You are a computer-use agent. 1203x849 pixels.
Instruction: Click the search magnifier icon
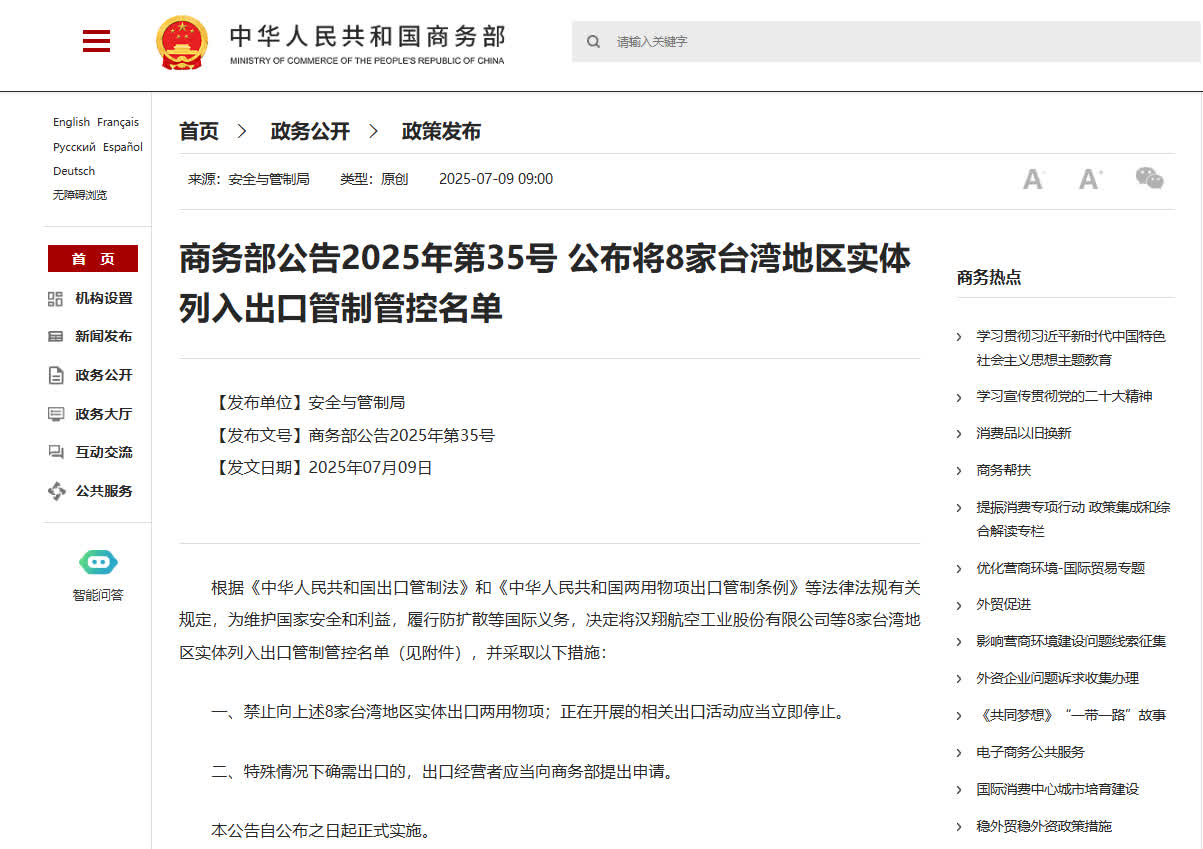coord(594,42)
